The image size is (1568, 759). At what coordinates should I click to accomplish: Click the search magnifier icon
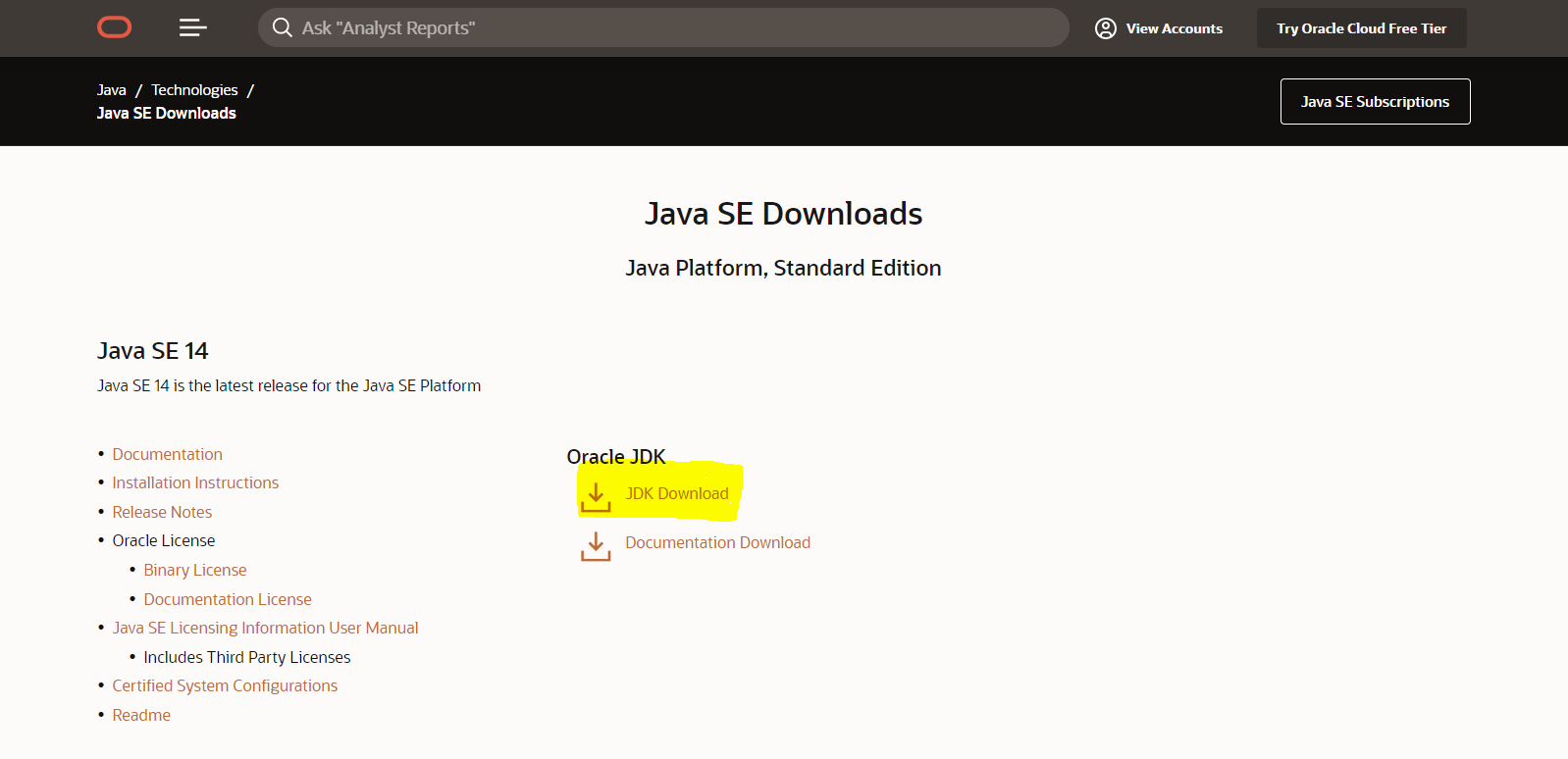tap(282, 27)
